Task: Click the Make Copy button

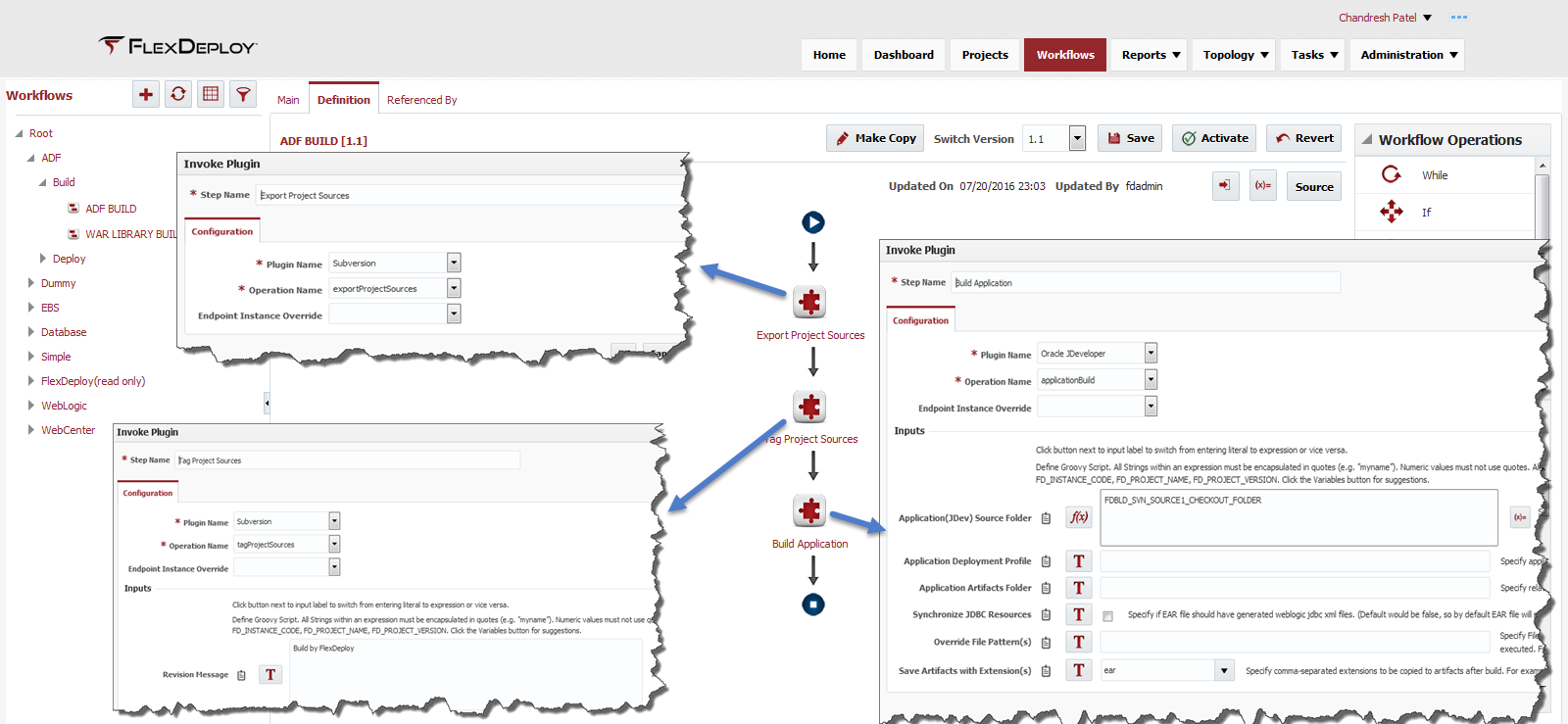Action: pos(874,138)
